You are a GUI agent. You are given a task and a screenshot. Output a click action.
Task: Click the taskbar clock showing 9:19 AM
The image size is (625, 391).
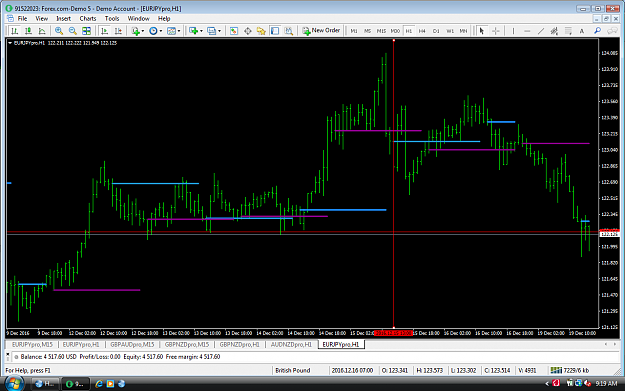click(x=606, y=383)
